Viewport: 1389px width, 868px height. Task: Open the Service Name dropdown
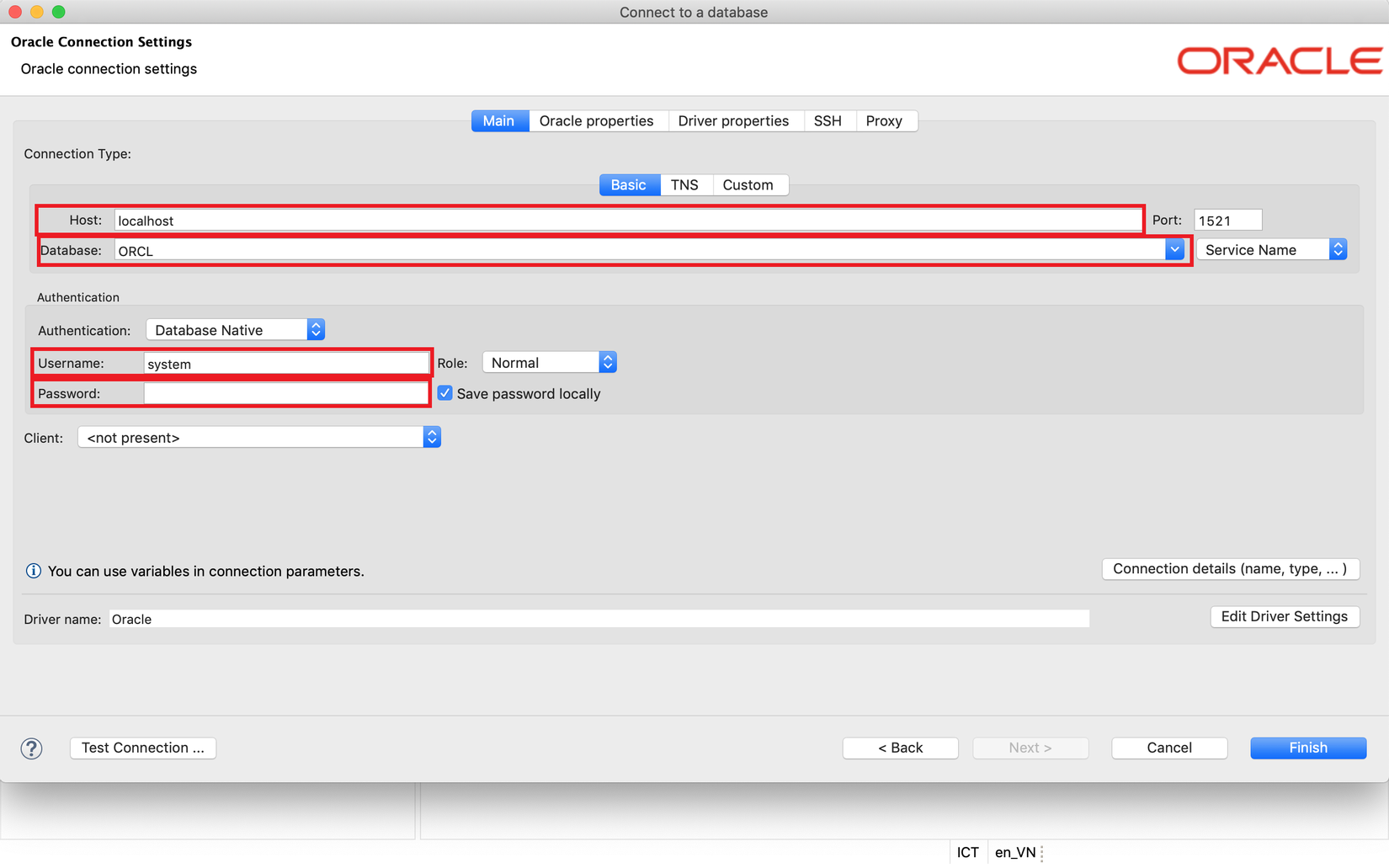pyautogui.click(x=1272, y=250)
